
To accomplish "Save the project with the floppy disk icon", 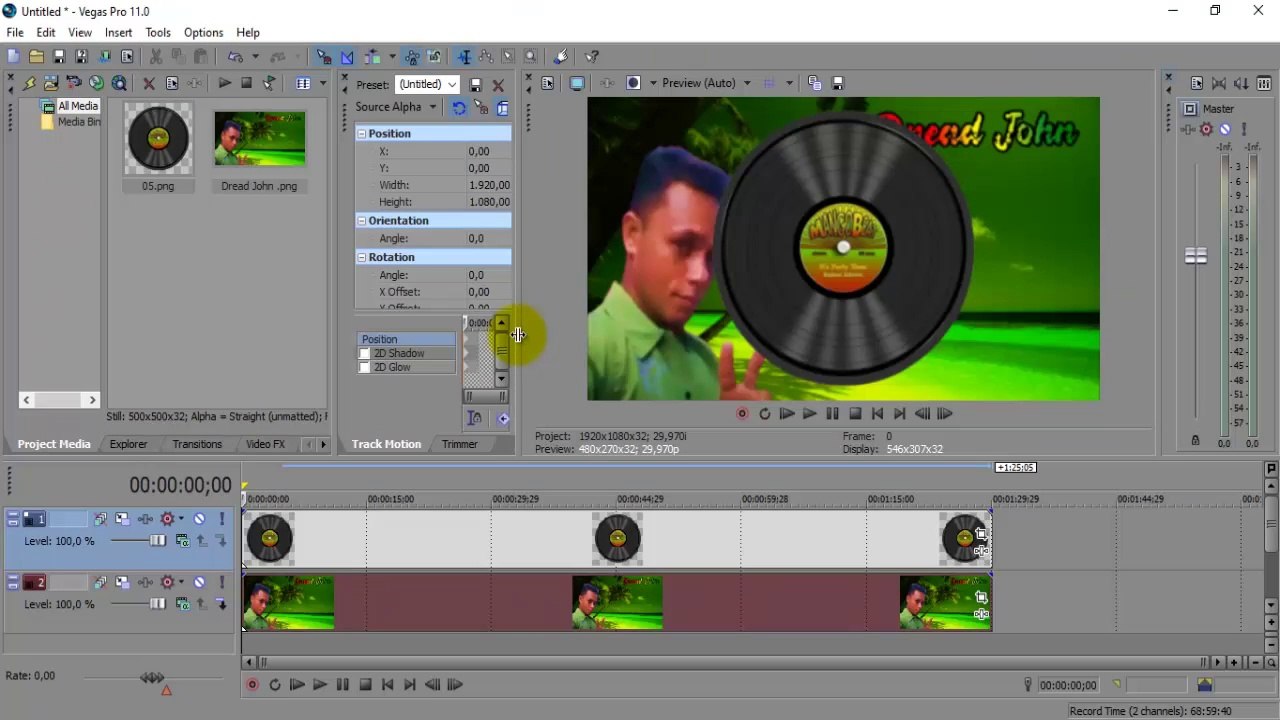I will (59, 57).
